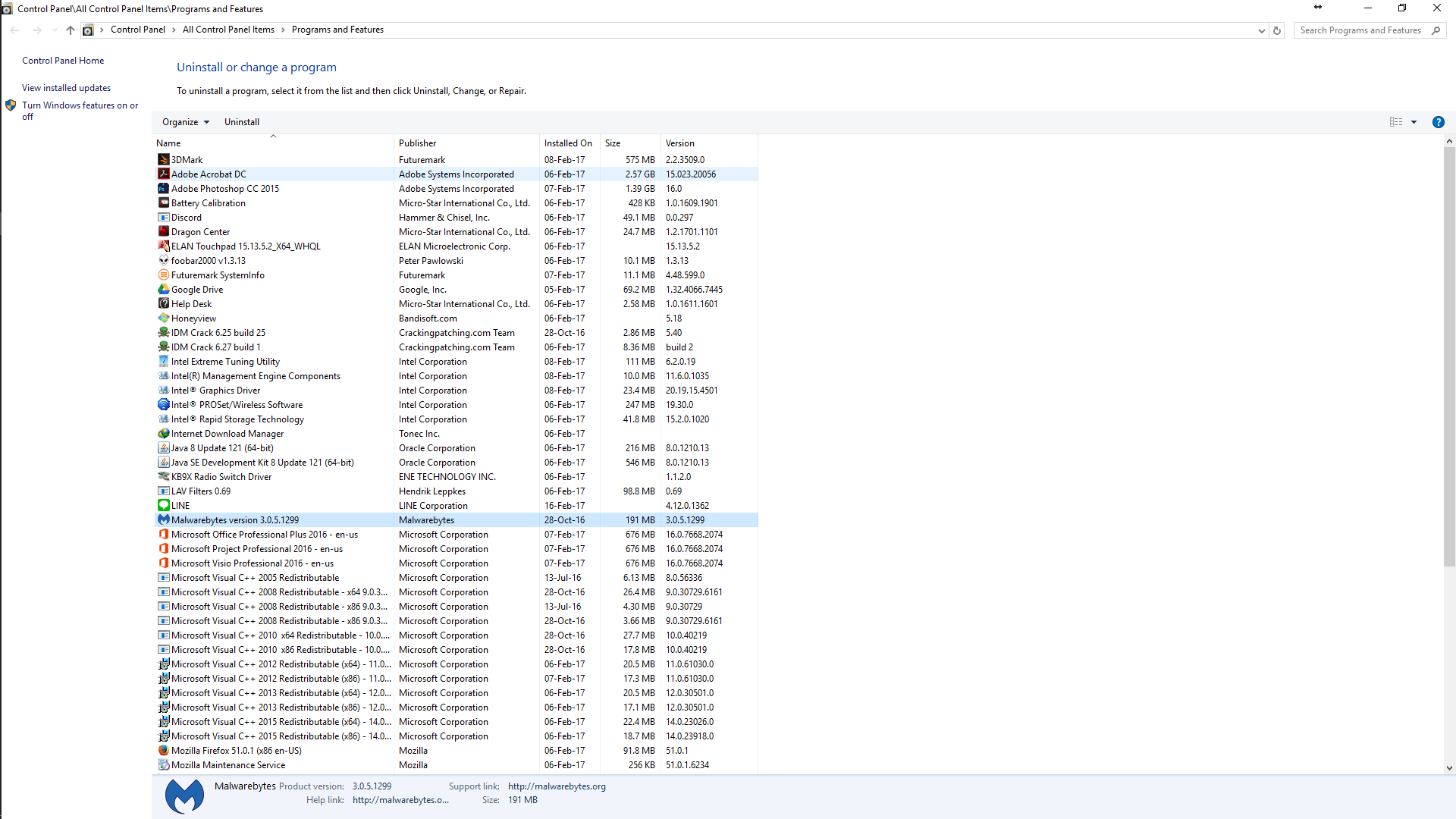Select Battery Calibration in the list
The height and width of the screenshot is (819, 1456).
(455, 203)
